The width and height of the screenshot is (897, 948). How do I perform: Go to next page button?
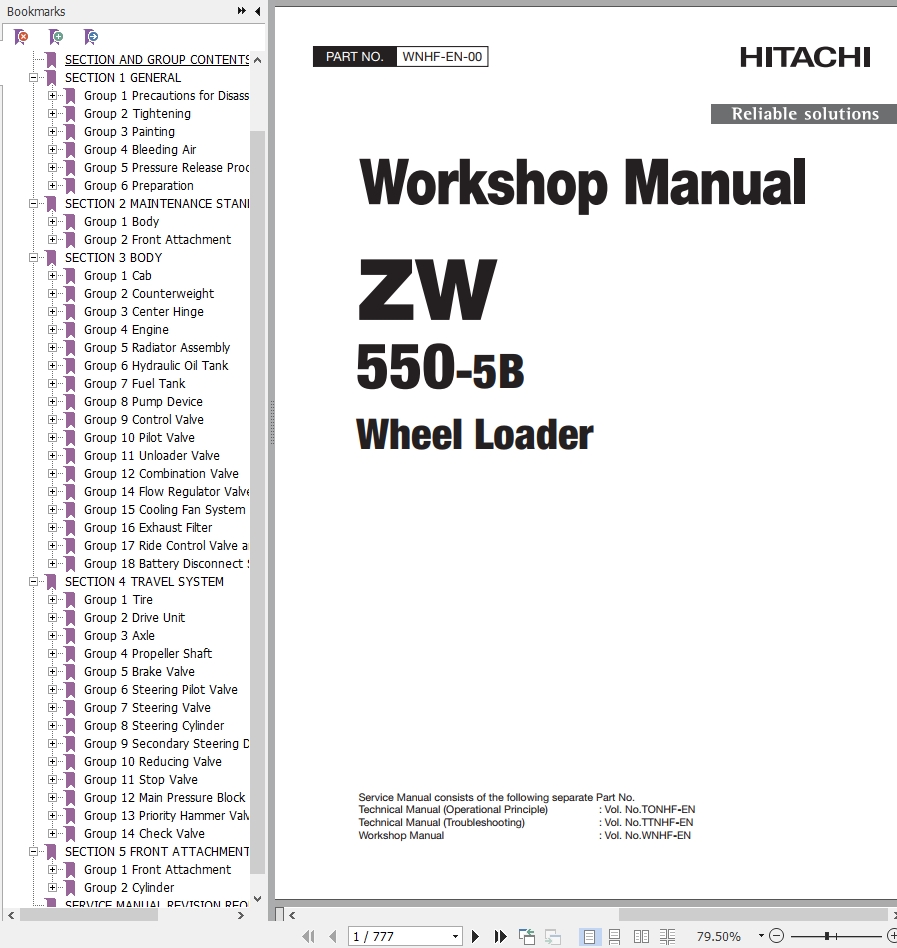[475, 937]
